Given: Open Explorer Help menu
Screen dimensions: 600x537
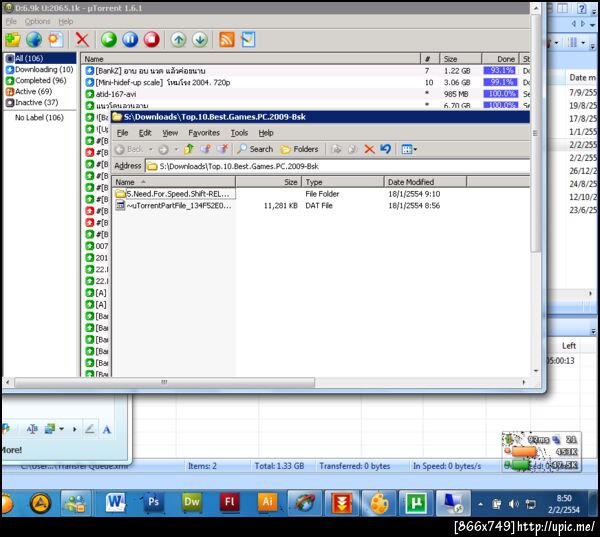Looking at the screenshot, I should pos(266,133).
